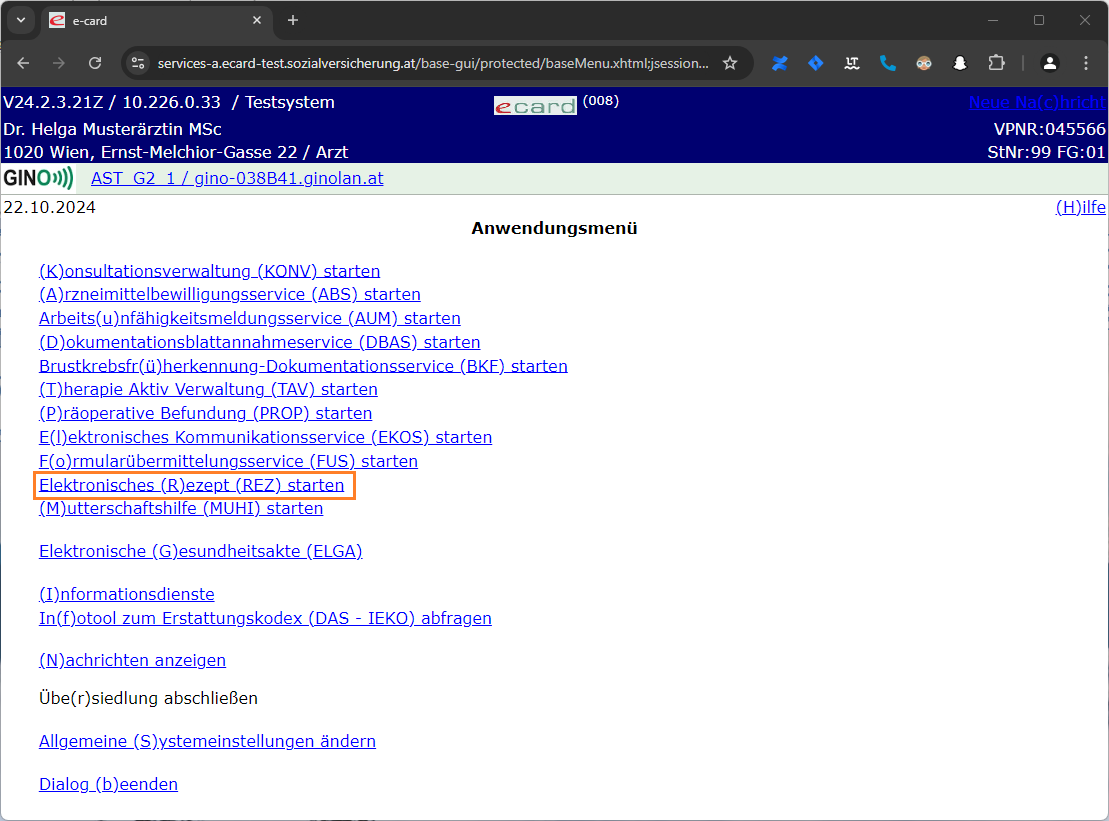The width and height of the screenshot is (1109, 821).
Task: Click the site information icon beside URL
Action: coord(139,63)
